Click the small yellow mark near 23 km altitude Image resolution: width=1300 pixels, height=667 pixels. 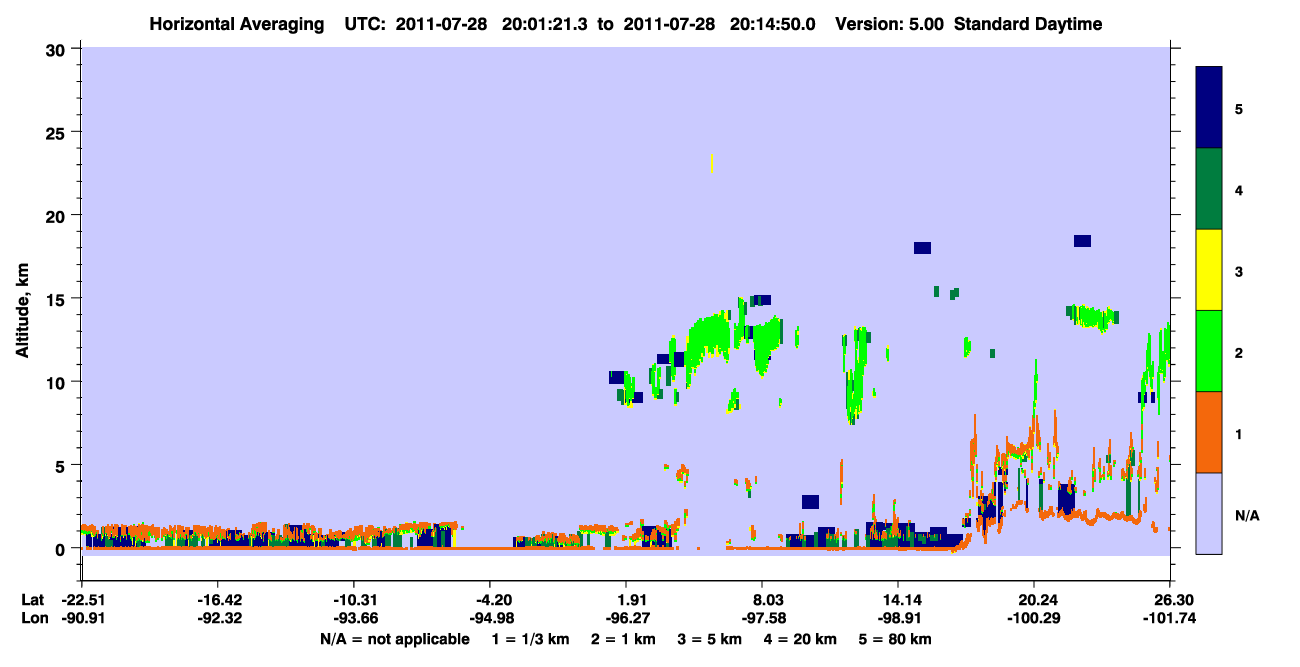pyautogui.click(x=711, y=163)
